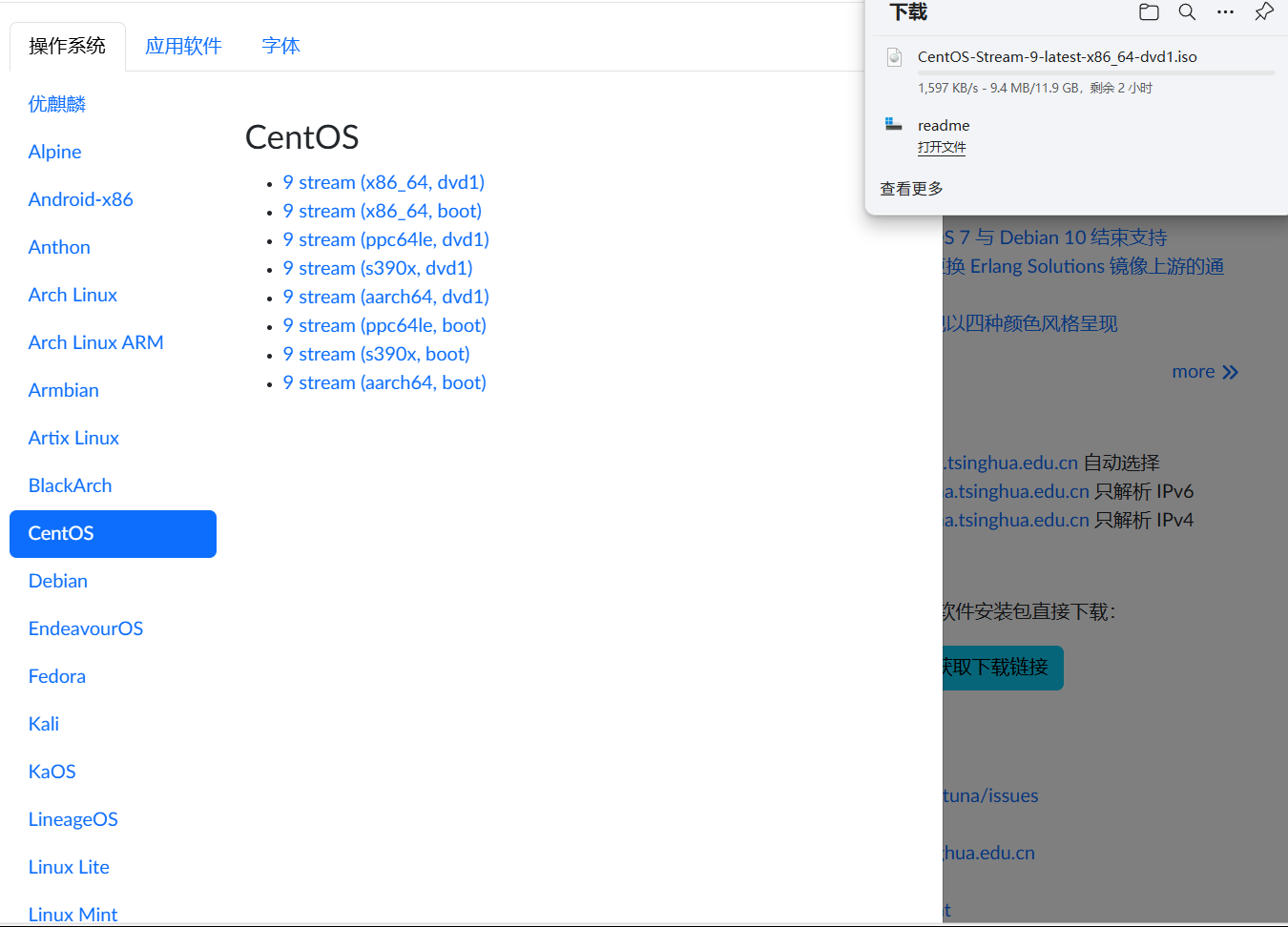Click the Debian 10 结束支持 news link

[1056, 237]
